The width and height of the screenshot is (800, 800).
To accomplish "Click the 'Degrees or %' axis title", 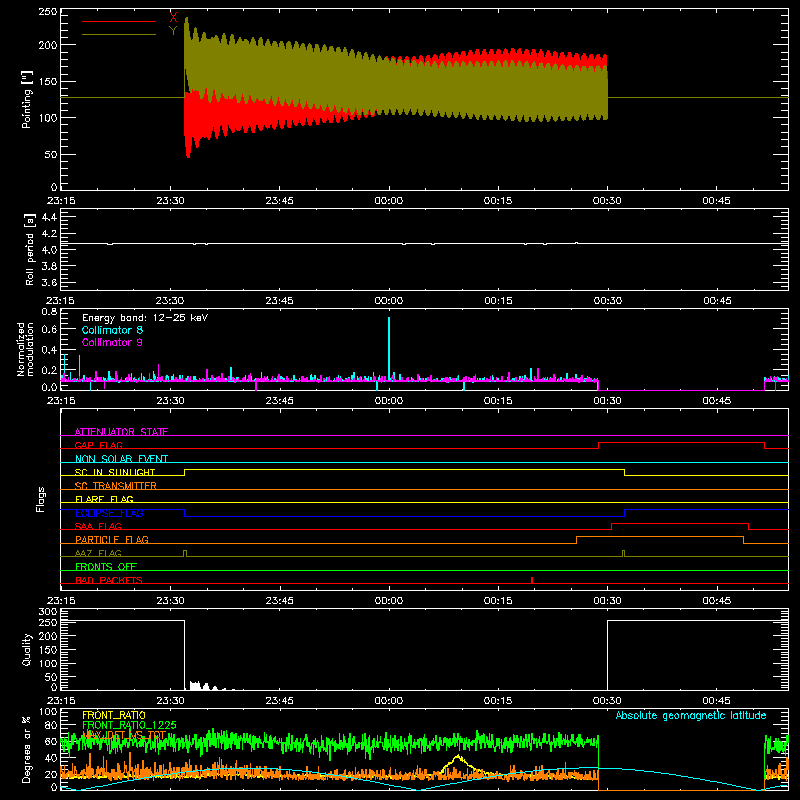I will coord(26,749).
